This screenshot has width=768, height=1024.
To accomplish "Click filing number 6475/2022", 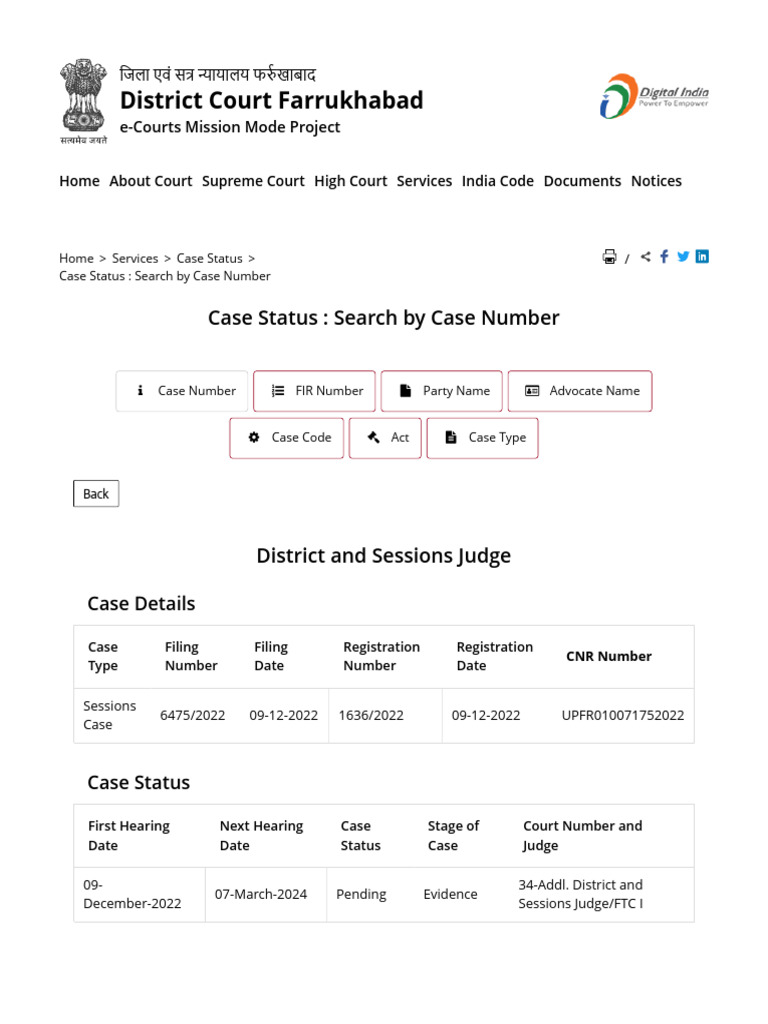I will pyautogui.click(x=193, y=716).
